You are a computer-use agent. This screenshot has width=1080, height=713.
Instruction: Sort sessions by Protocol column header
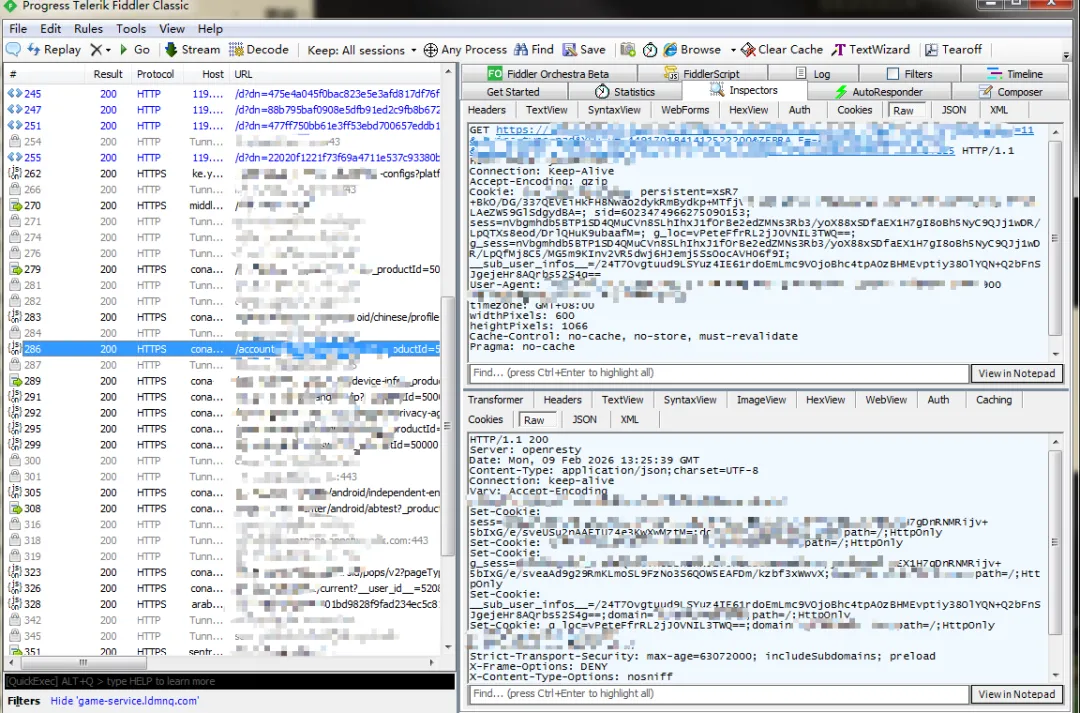pos(155,74)
